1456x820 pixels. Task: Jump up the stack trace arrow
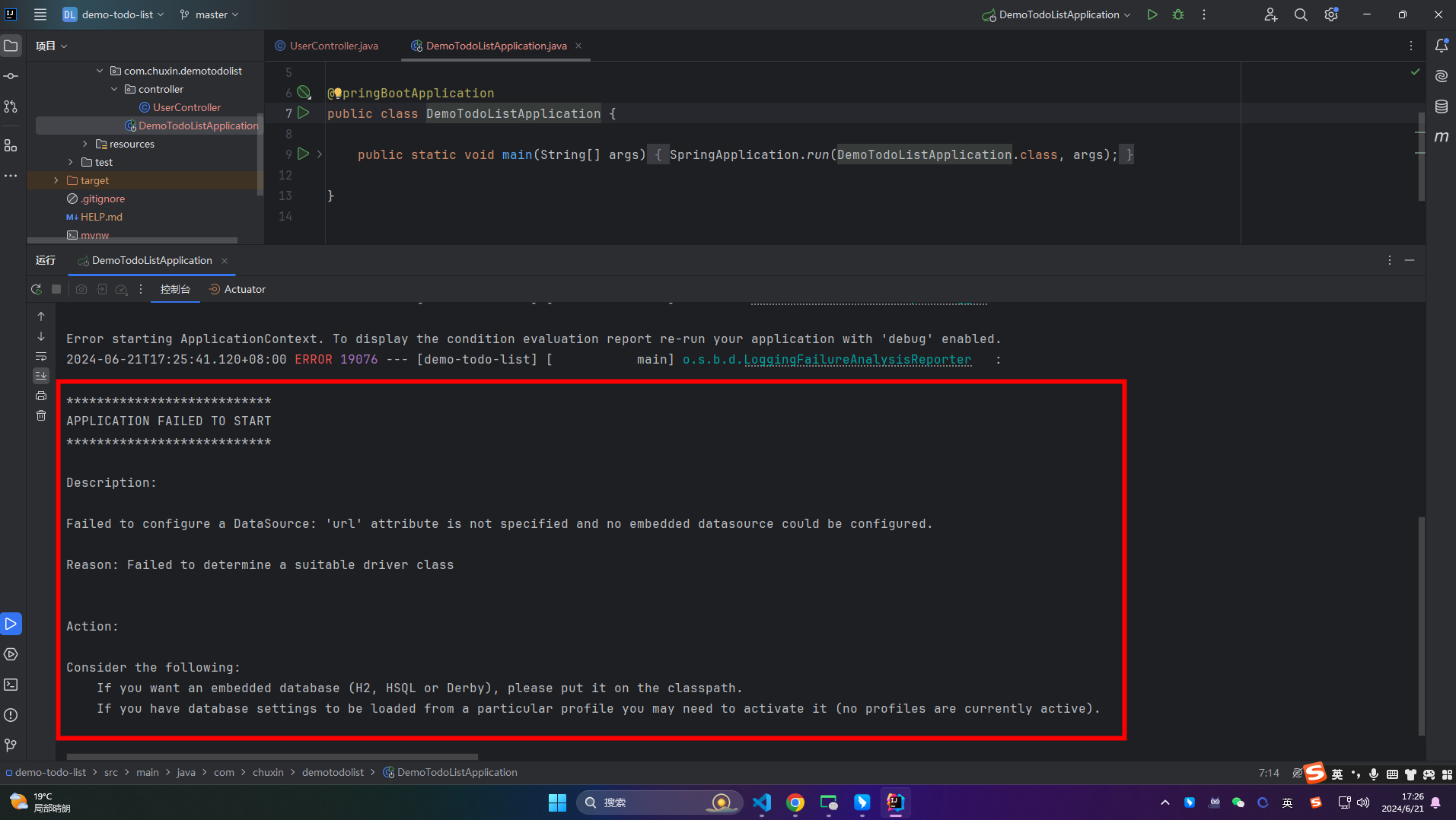point(41,316)
